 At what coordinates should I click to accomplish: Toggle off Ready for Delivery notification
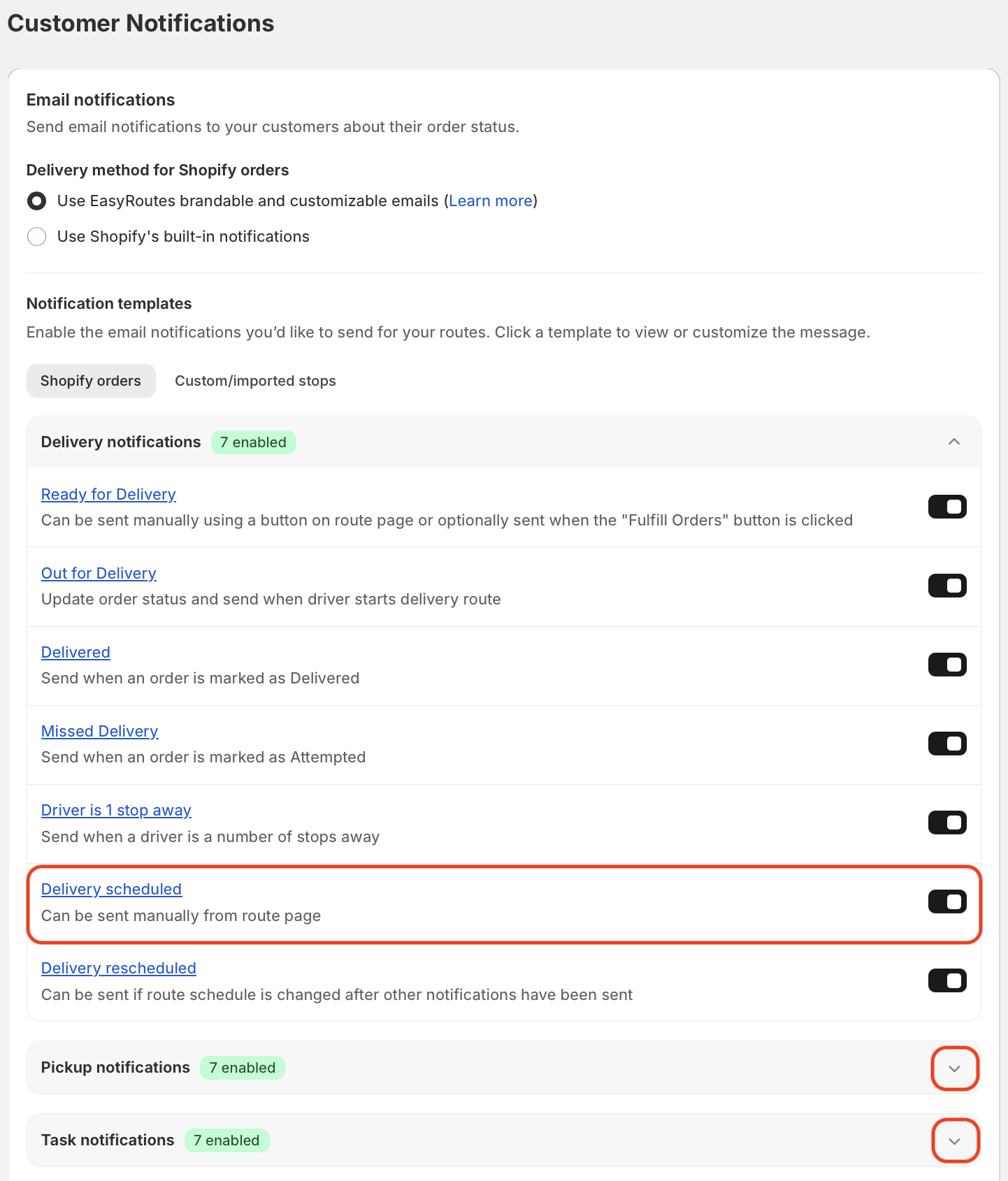point(947,507)
